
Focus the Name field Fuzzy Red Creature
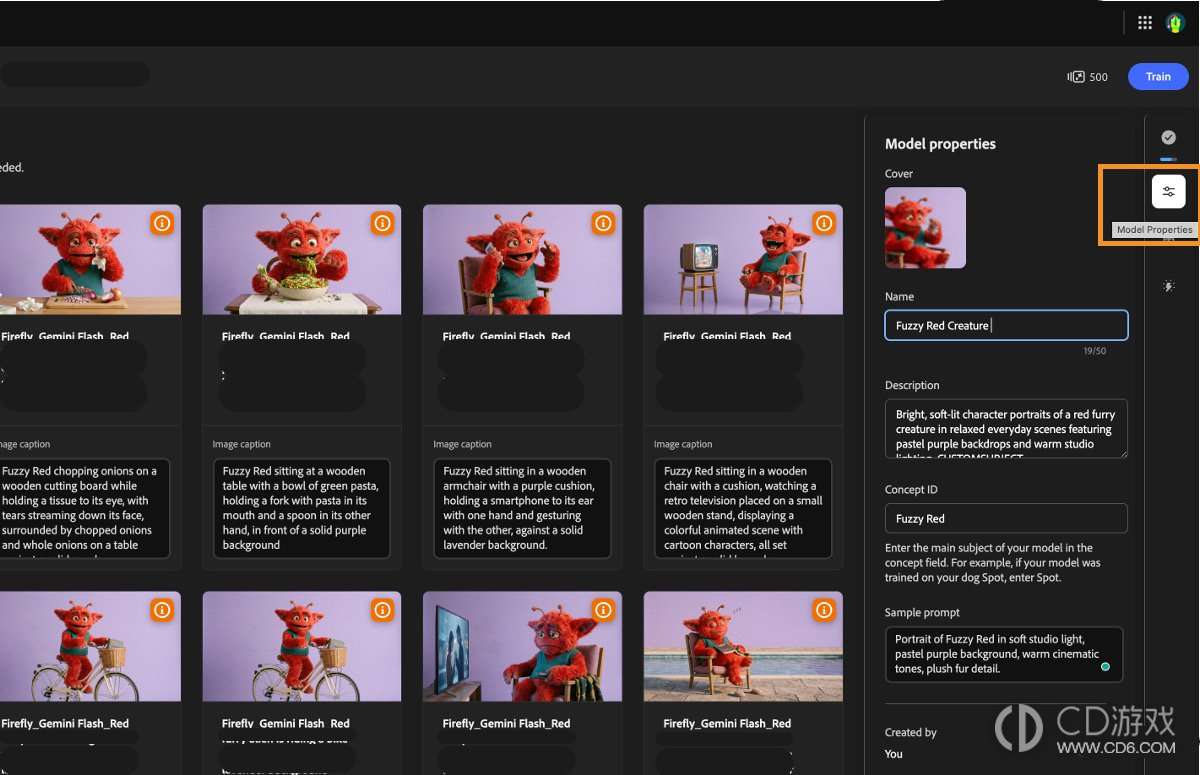[x=1006, y=325]
